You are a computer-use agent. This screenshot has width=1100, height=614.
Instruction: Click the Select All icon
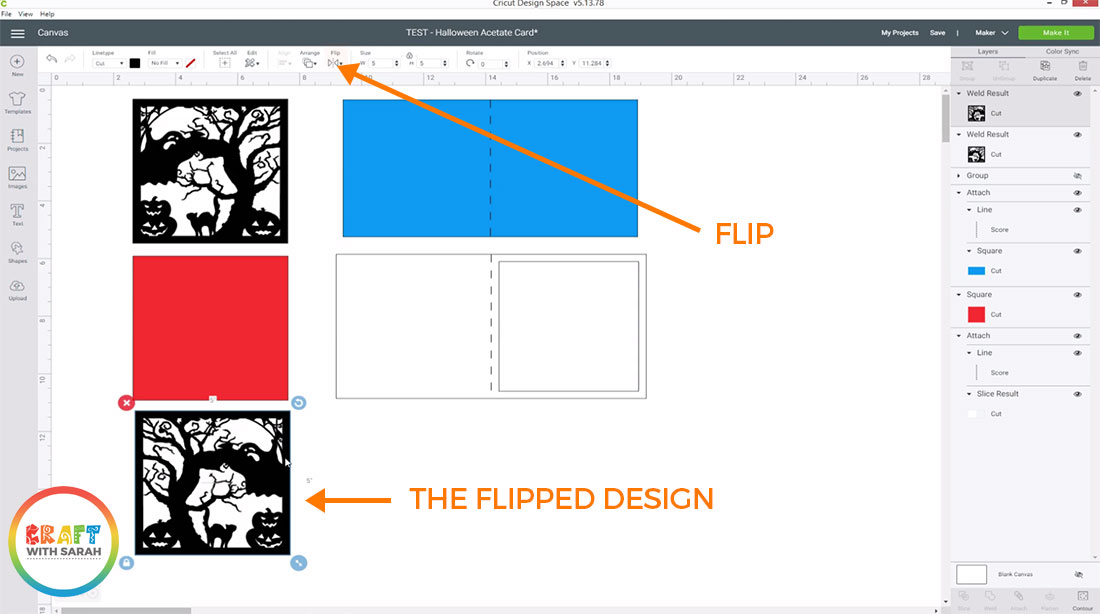[x=224, y=63]
